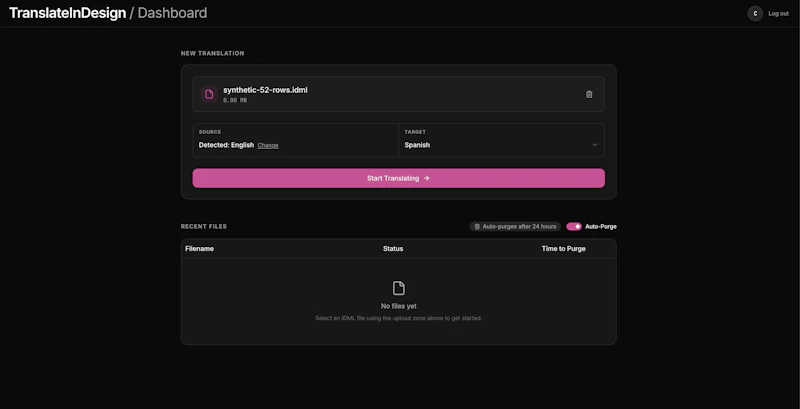
Task: Delete the synthetic-52-rows.idml upload via trash icon
Action: click(x=589, y=94)
